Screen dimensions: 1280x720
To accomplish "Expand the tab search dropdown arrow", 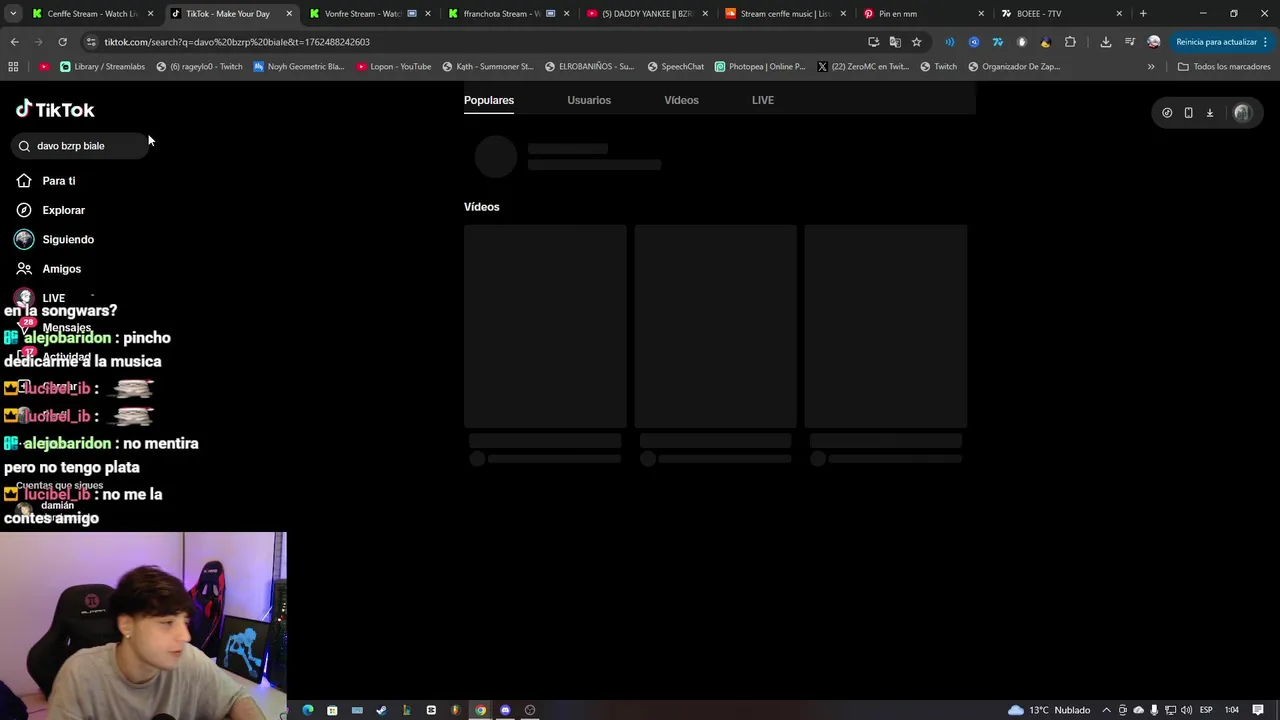I will coord(13,14).
